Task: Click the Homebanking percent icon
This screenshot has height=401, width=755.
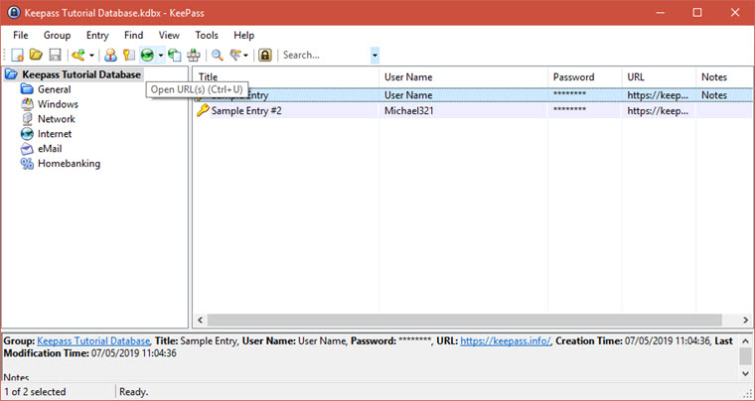Action: [27, 164]
